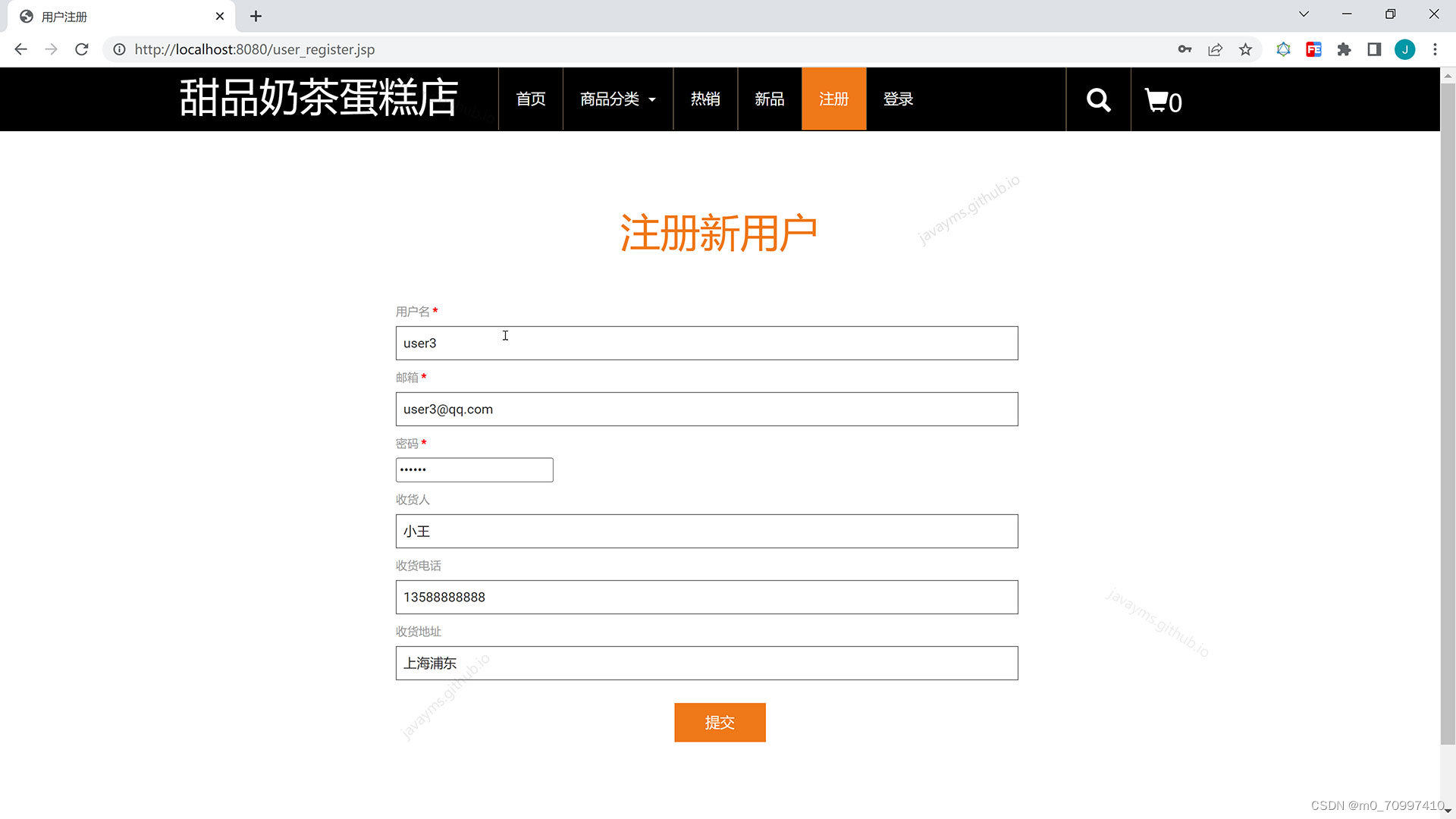Screen dimensions: 1456x819
Task: Open the saved passwords key icon
Action: point(1185,49)
